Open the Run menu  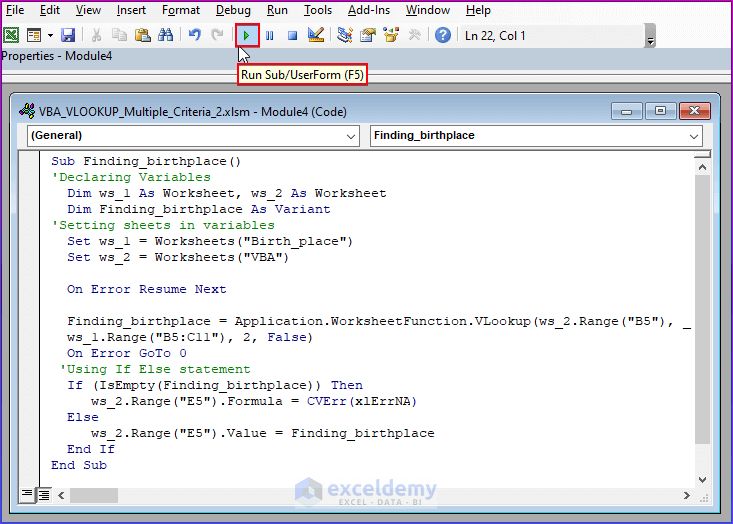tap(277, 10)
